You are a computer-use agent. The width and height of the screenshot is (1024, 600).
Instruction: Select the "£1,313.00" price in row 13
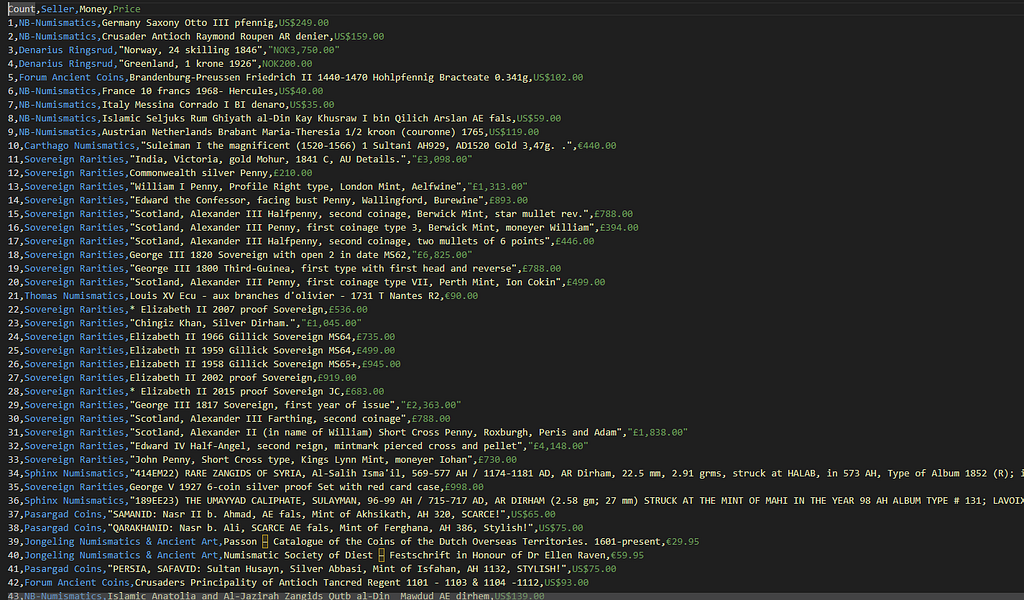click(x=500, y=187)
